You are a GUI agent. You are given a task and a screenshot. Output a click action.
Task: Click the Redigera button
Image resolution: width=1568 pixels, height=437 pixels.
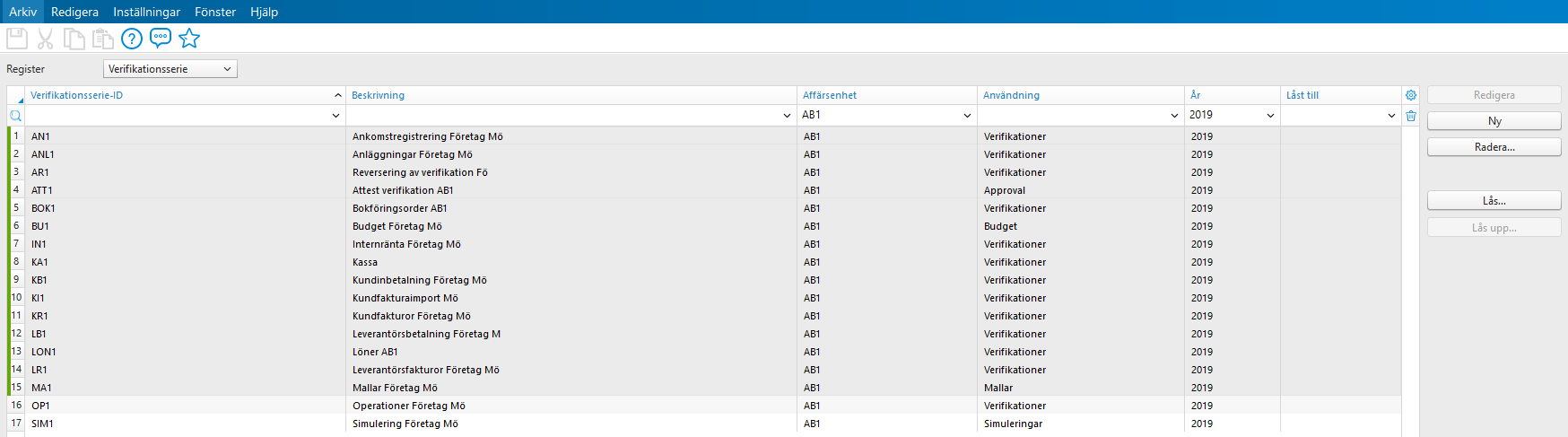pyautogui.click(x=1494, y=95)
